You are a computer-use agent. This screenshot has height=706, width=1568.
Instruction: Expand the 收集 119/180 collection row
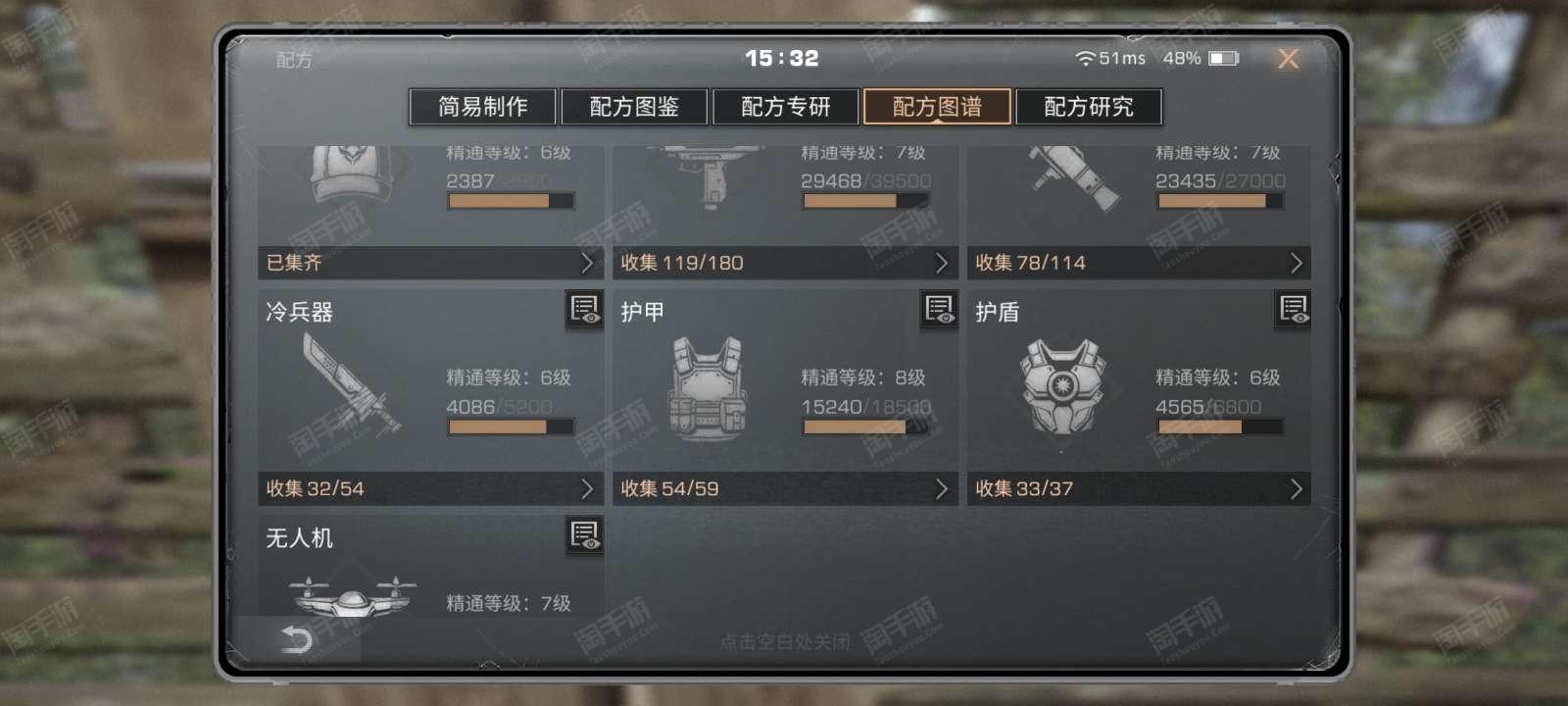tap(785, 263)
